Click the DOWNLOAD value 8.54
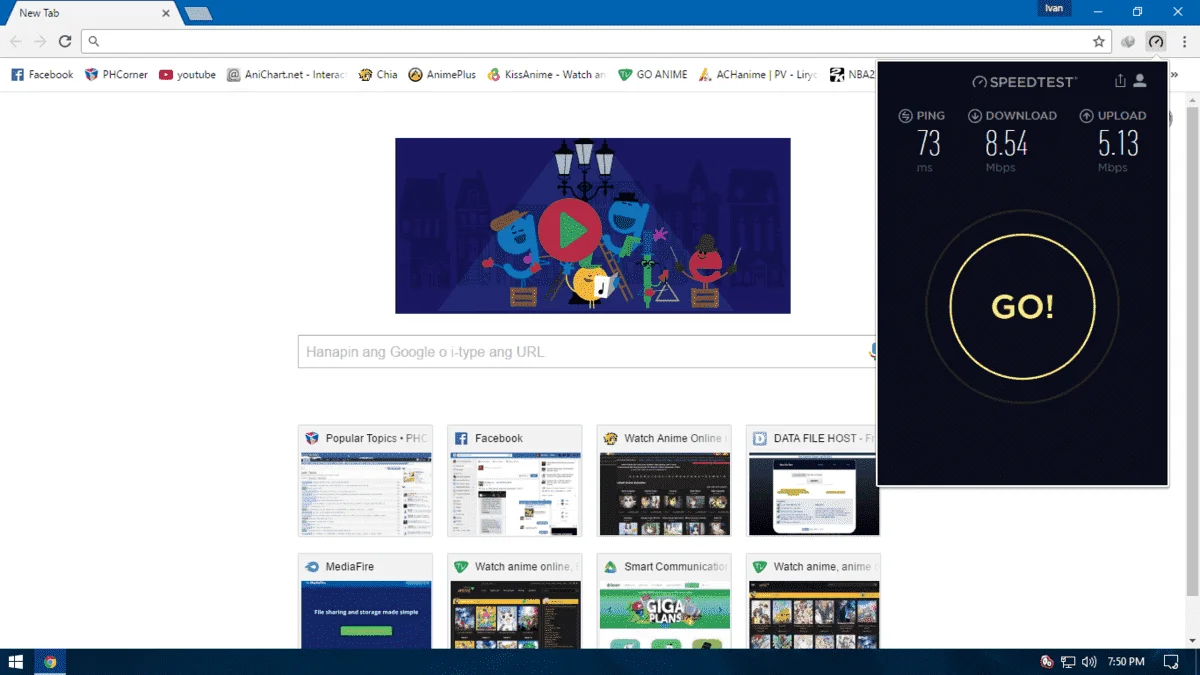 coord(1006,144)
